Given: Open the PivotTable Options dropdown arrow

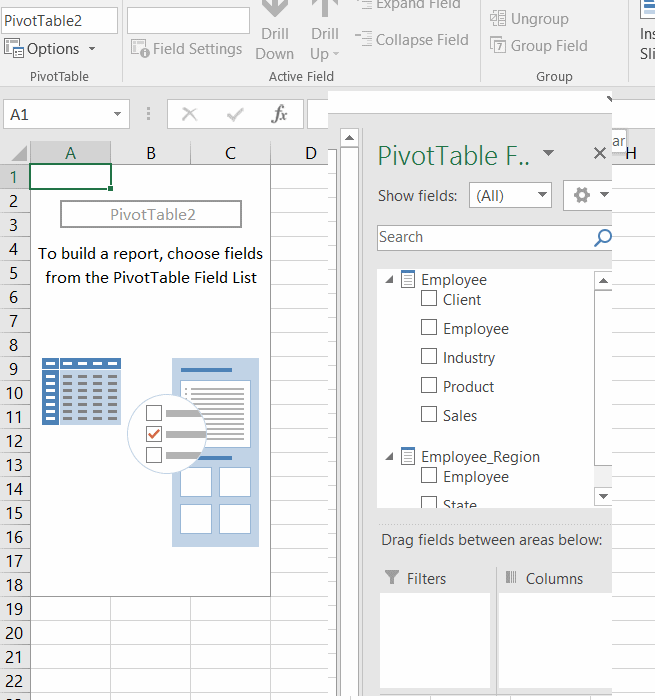Looking at the screenshot, I should pyautogui.click(x=92, y=49).
